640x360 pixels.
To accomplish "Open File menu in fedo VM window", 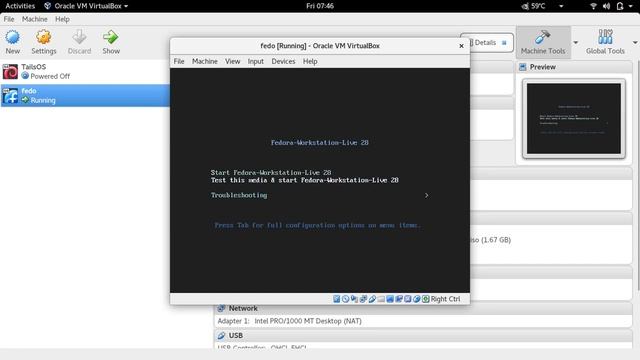I will tap(179, 61).
